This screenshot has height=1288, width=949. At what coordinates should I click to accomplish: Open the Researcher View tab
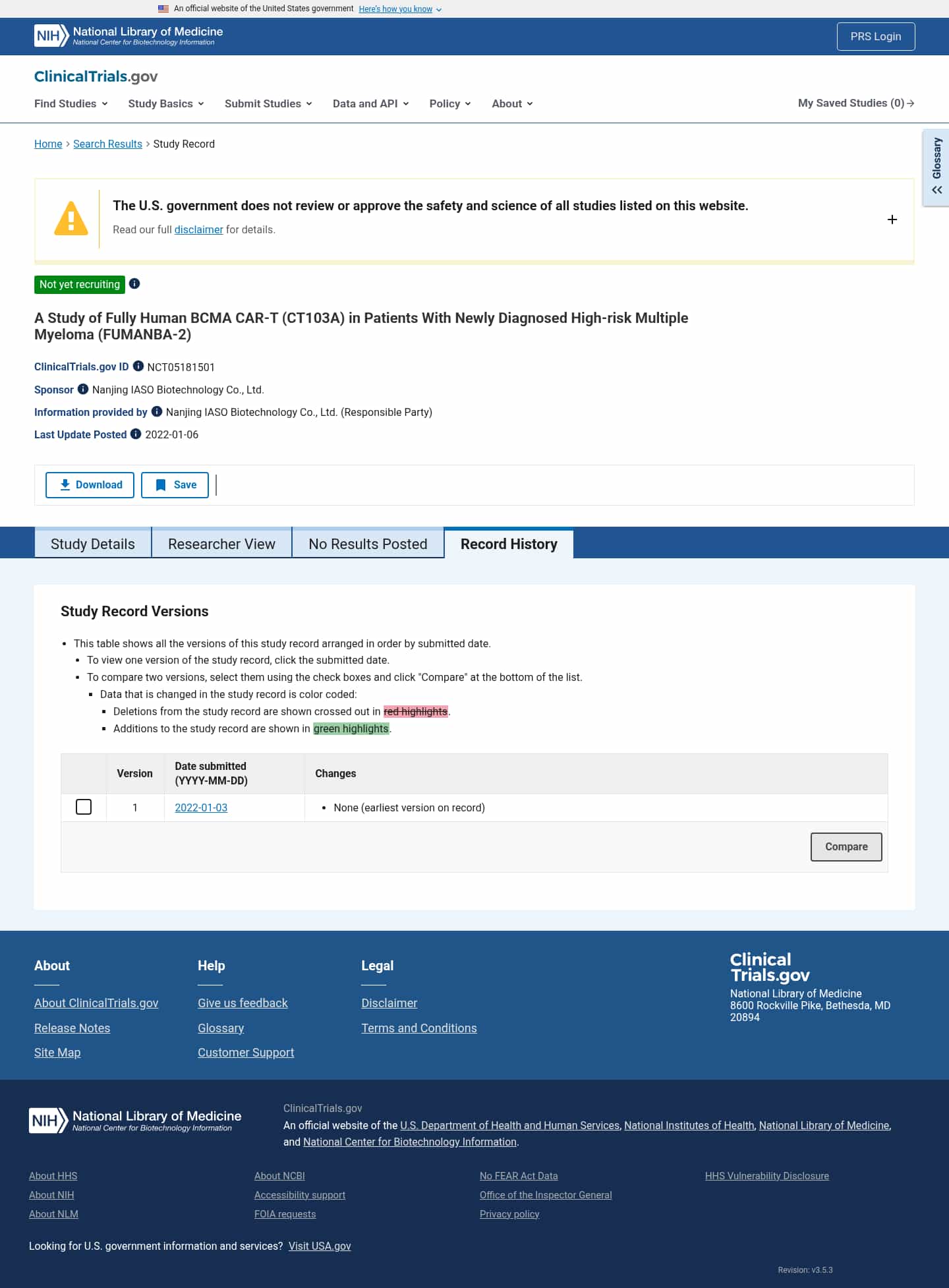tap(221, 544)
